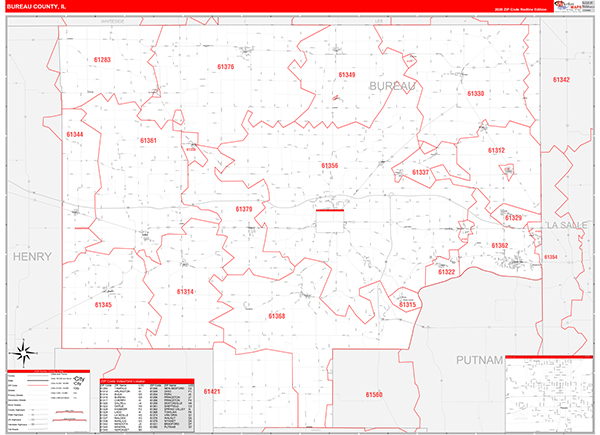The image size is (600, 435).
Task: Select ZIP code label 61421
Action: click(x=212, y=391)
